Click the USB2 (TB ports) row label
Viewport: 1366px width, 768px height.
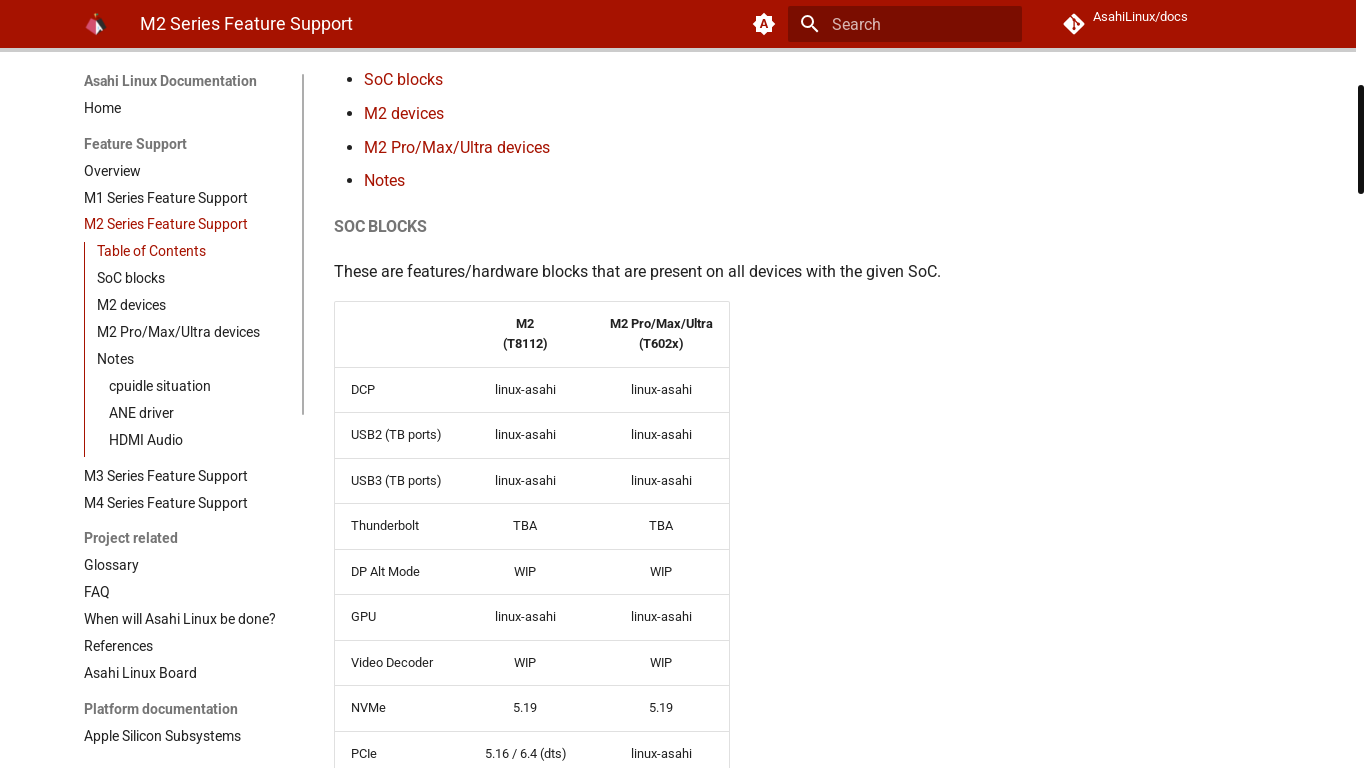click(396, 435)
